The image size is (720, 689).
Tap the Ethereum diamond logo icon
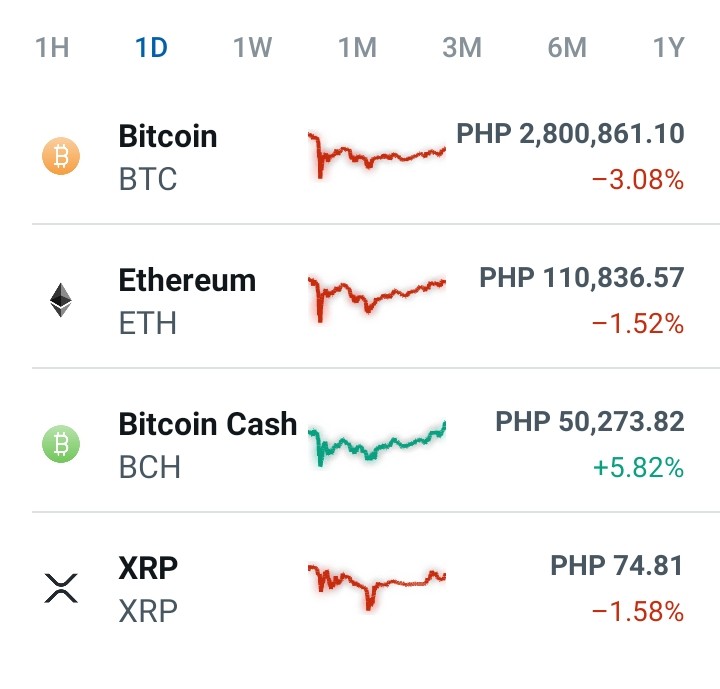point(61,300)
